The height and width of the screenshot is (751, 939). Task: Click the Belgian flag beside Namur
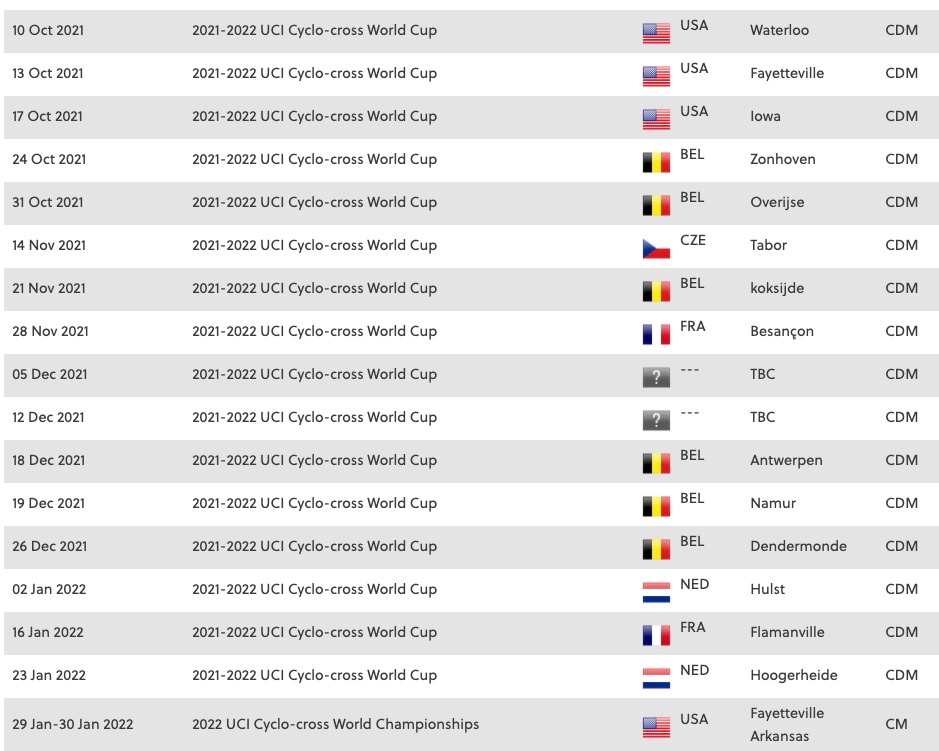656,506
